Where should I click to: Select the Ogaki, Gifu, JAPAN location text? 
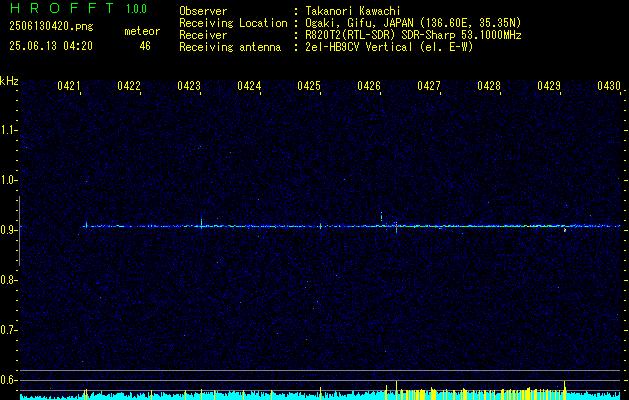413,23
